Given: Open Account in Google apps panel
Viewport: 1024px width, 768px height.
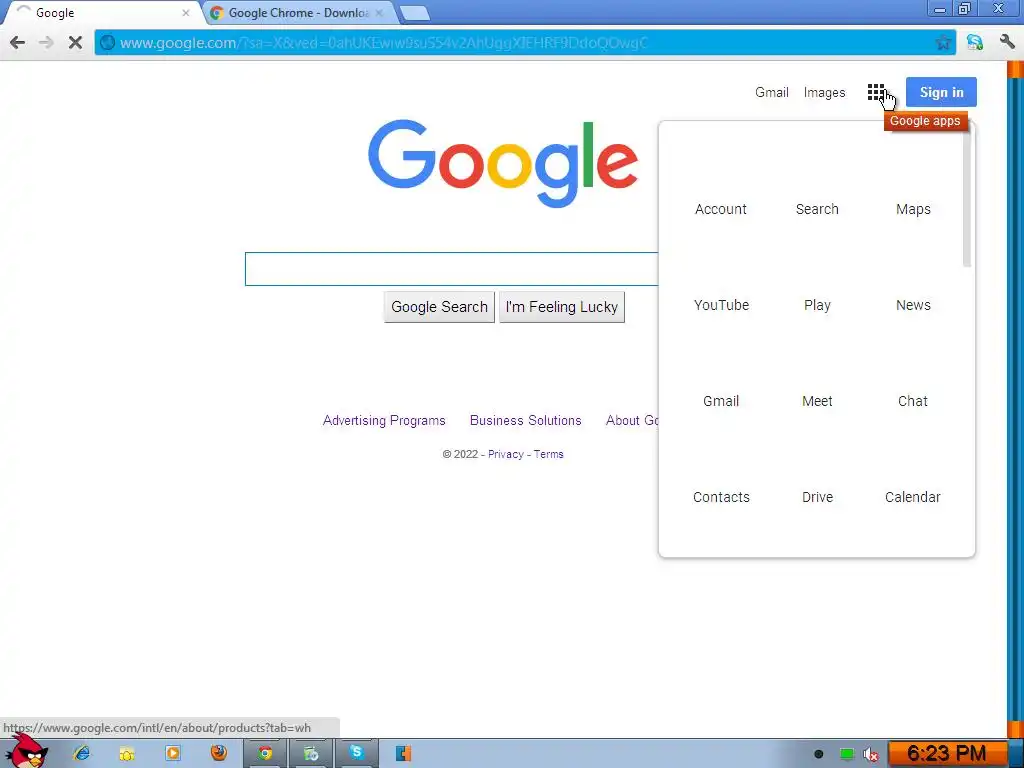Looking at the screenshot, I should [720, 209].
